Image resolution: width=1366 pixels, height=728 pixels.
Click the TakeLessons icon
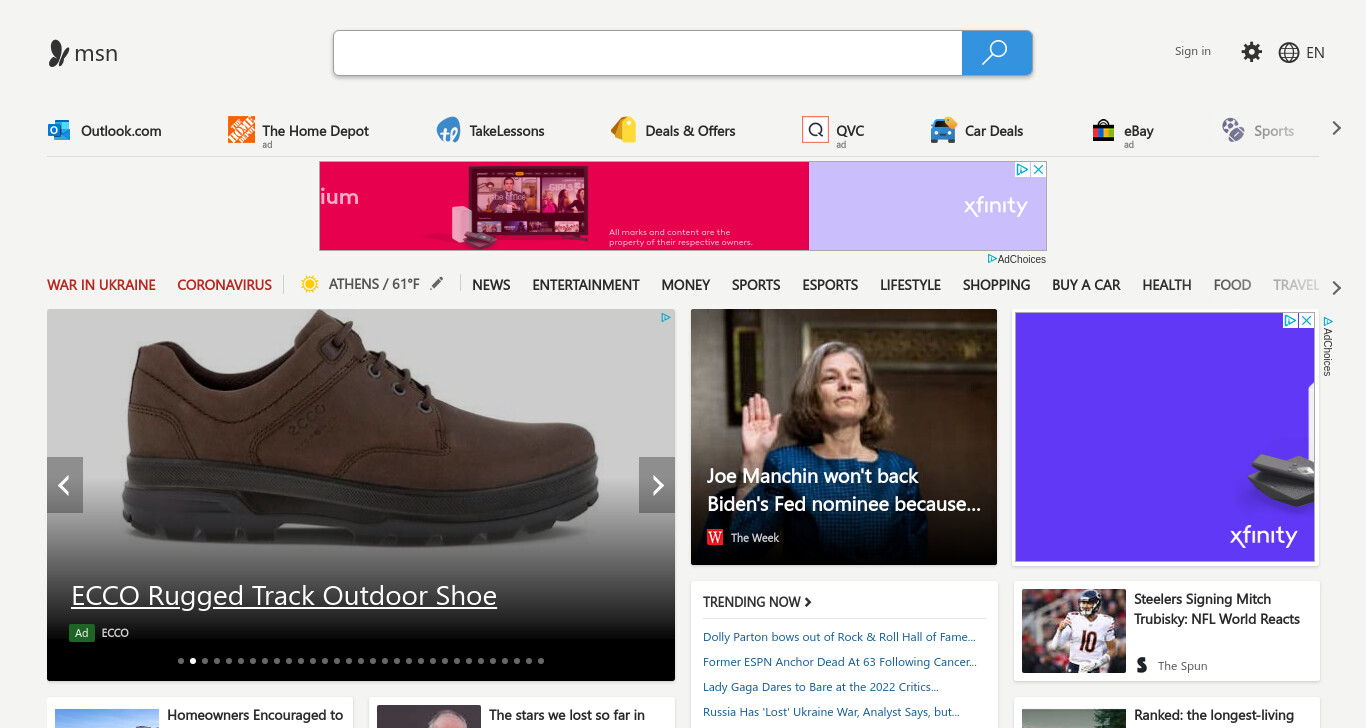coord(449,130)
